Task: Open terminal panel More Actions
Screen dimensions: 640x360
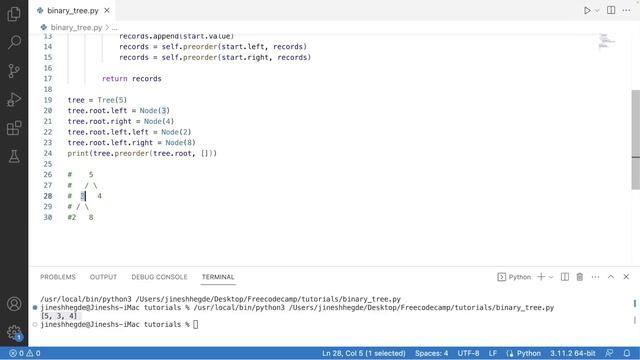Action: (596, 277)
